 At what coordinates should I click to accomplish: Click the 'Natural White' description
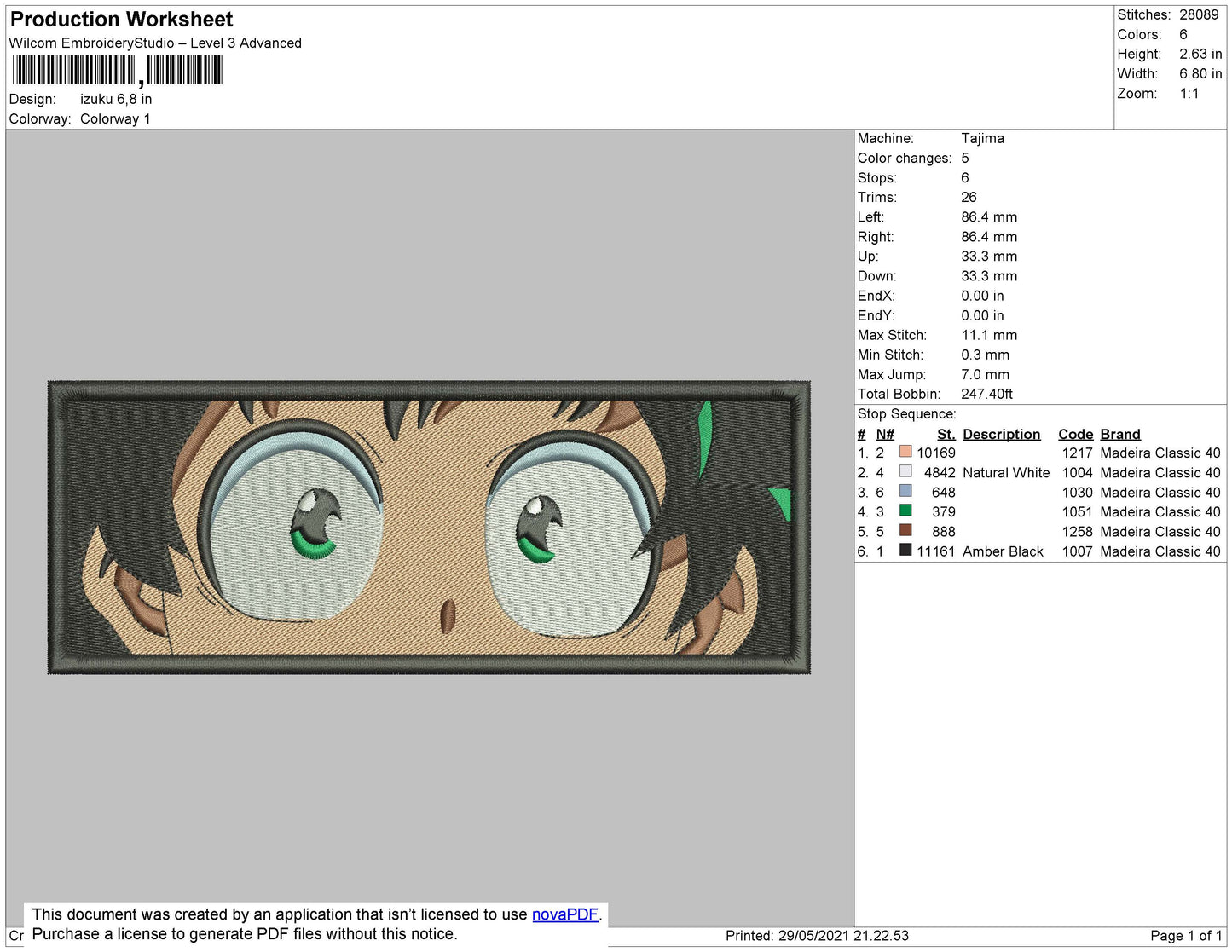(x=1006, y=472)
